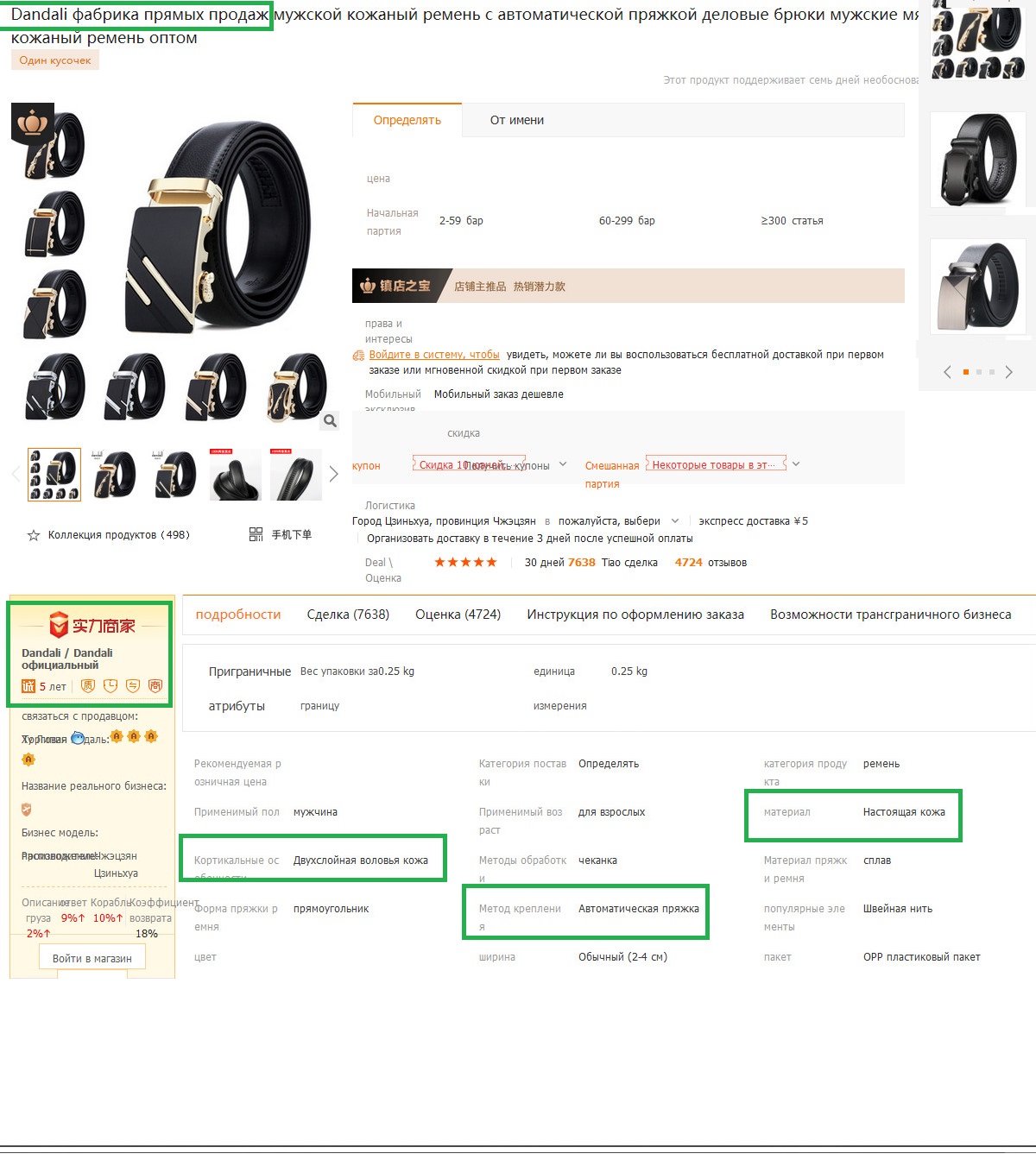Expand the Смешанная партия chevron

click(x=796, y=464)
